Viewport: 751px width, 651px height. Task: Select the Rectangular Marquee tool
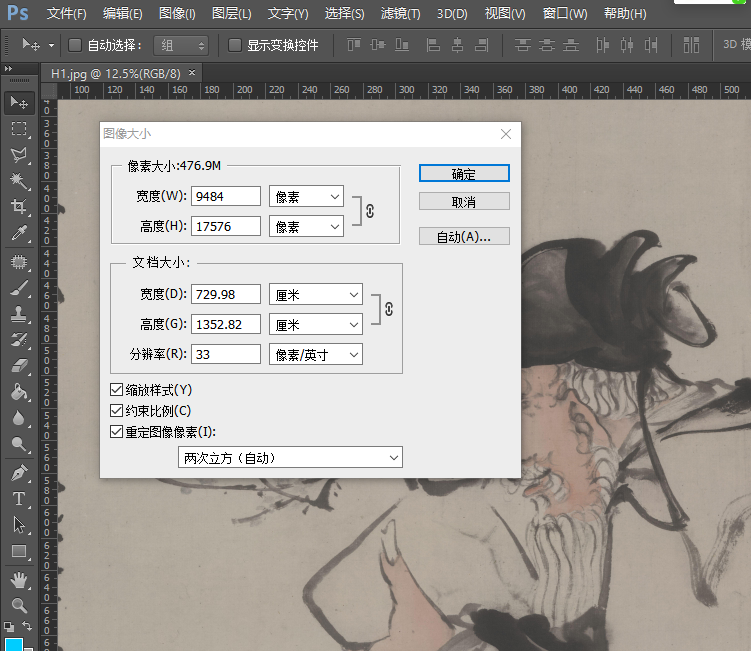[x=19, y=128]
